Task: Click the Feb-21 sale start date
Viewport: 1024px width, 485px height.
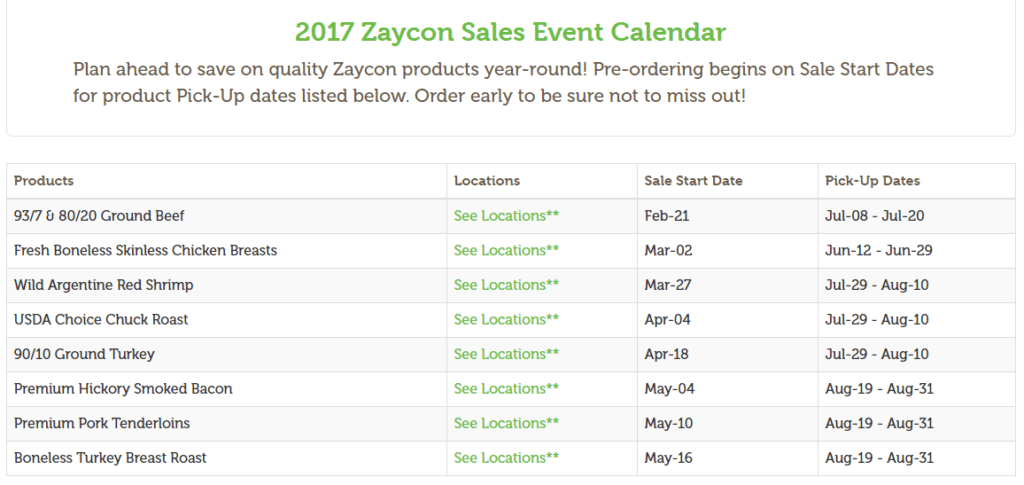Action: pyautogui.click(x=667, y=215)
